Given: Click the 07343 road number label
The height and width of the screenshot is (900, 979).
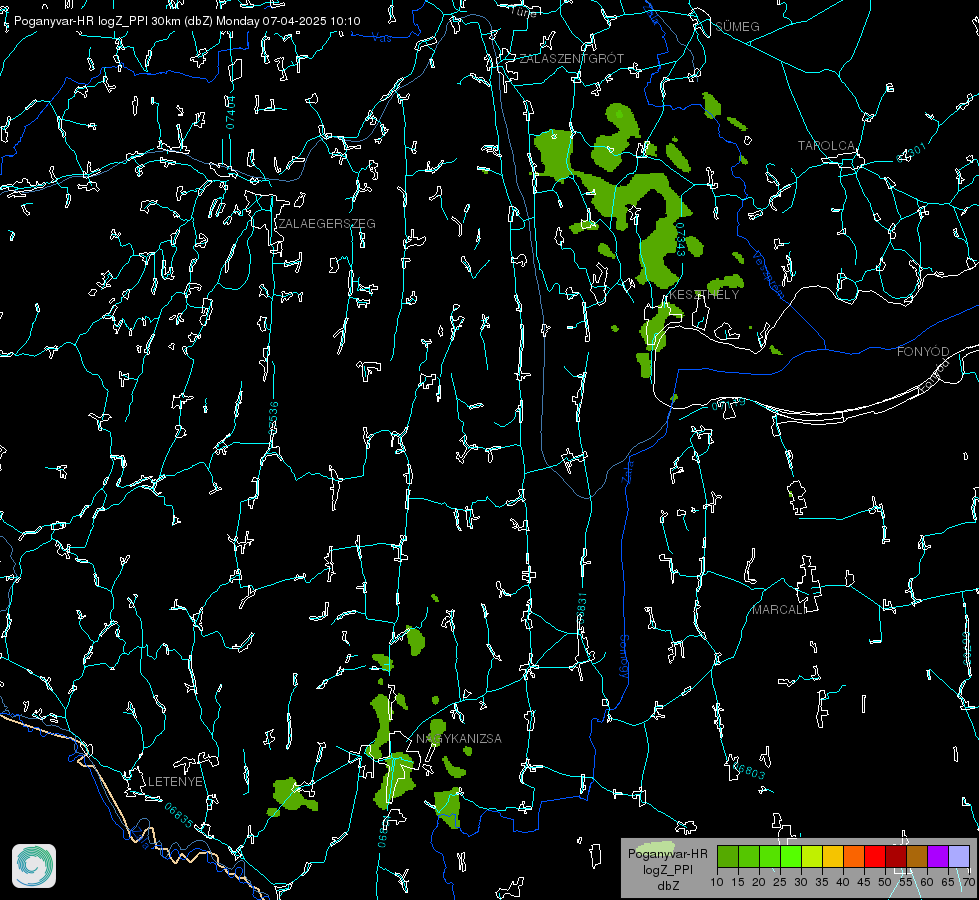Looking at the screenshot, I should 680,239.
